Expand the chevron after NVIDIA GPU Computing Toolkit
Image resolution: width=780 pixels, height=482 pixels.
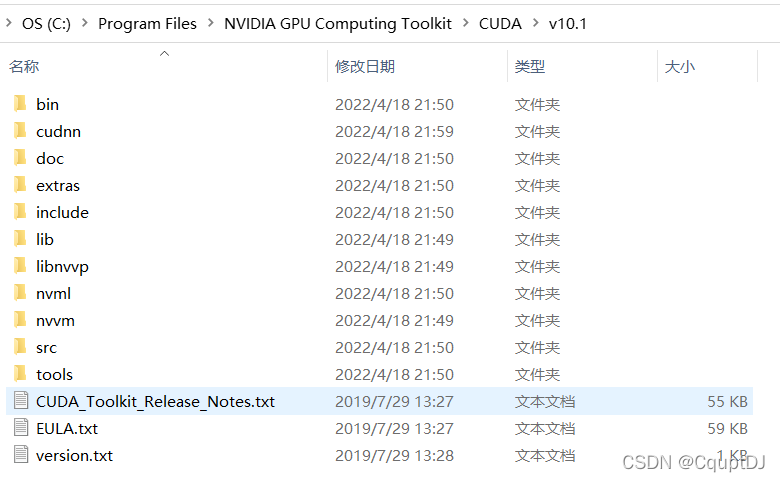point(466,23)
